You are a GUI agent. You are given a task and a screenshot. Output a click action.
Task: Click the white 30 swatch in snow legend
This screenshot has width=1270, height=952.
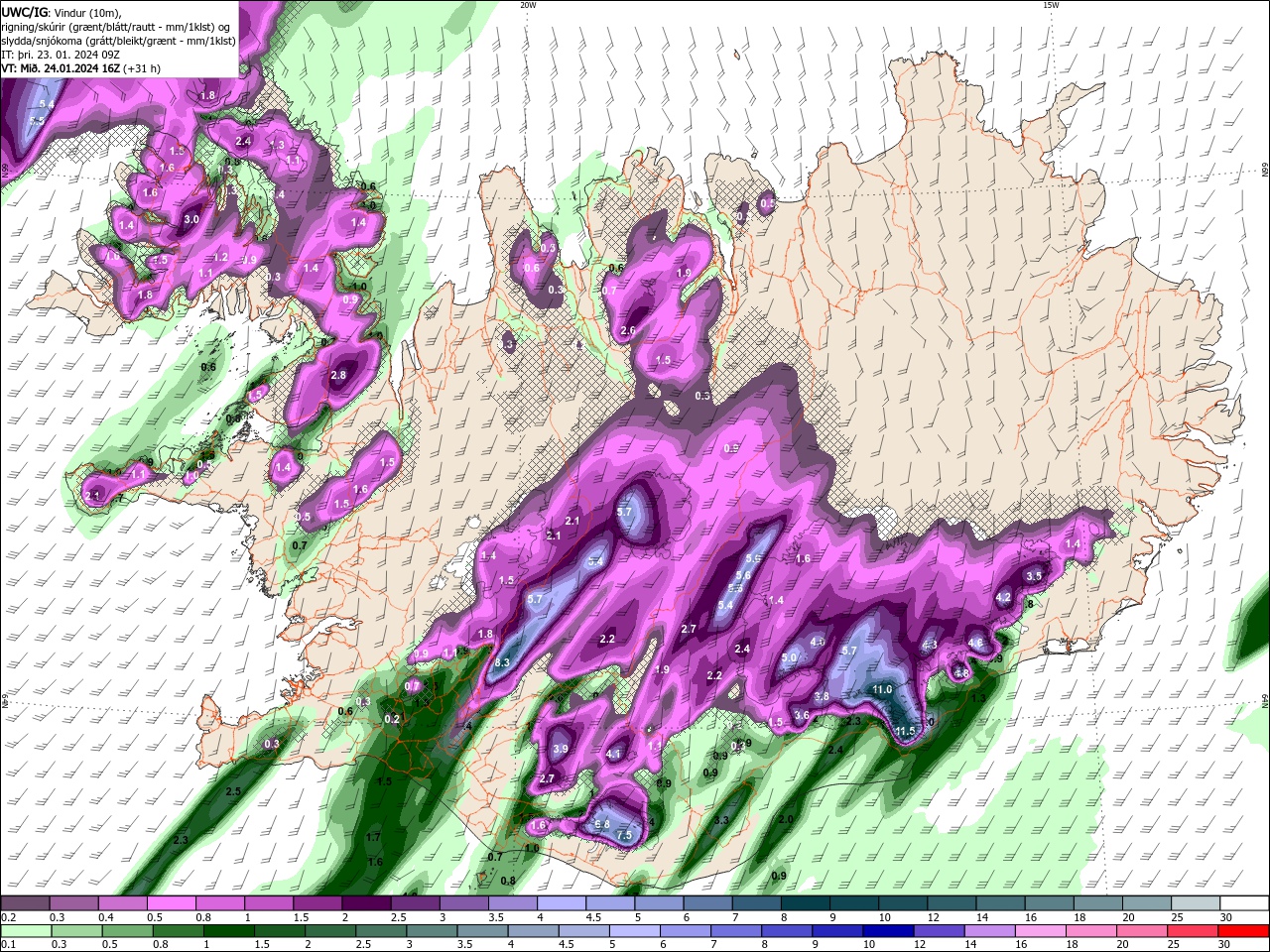1245,903
